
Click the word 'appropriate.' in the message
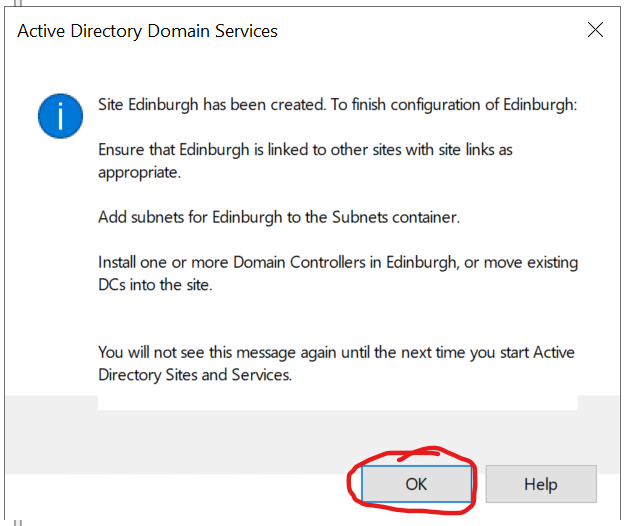(139, 171)
